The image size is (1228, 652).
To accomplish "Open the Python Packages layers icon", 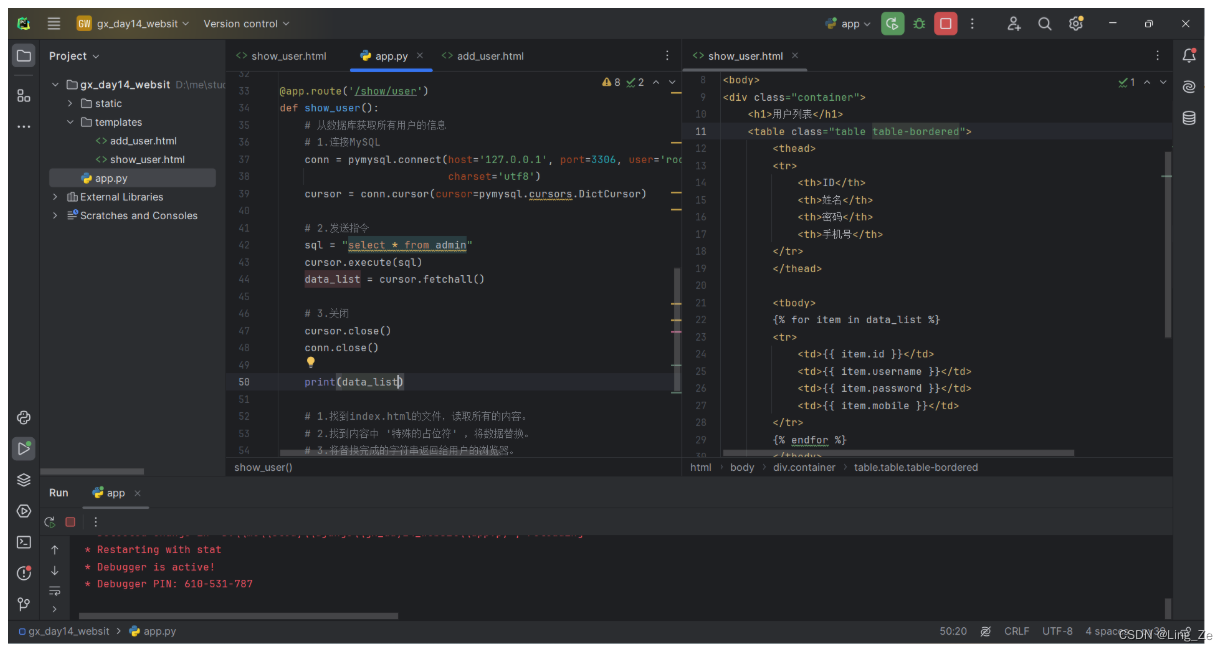I will [24, 480].
